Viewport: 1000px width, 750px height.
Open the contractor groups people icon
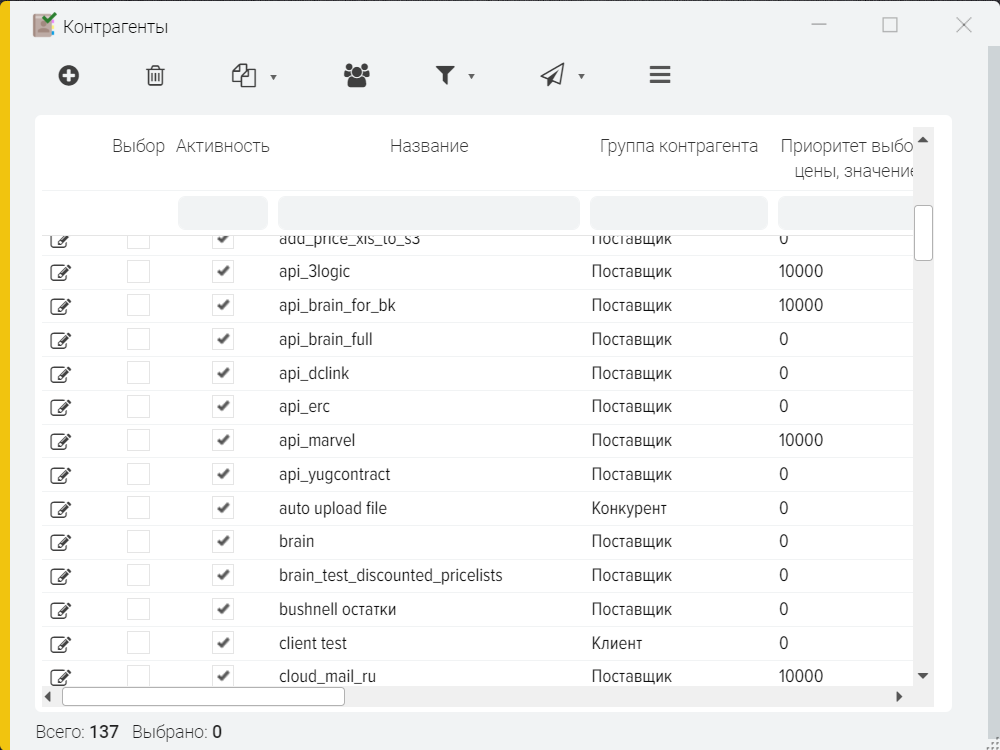(x=357, y=75)
